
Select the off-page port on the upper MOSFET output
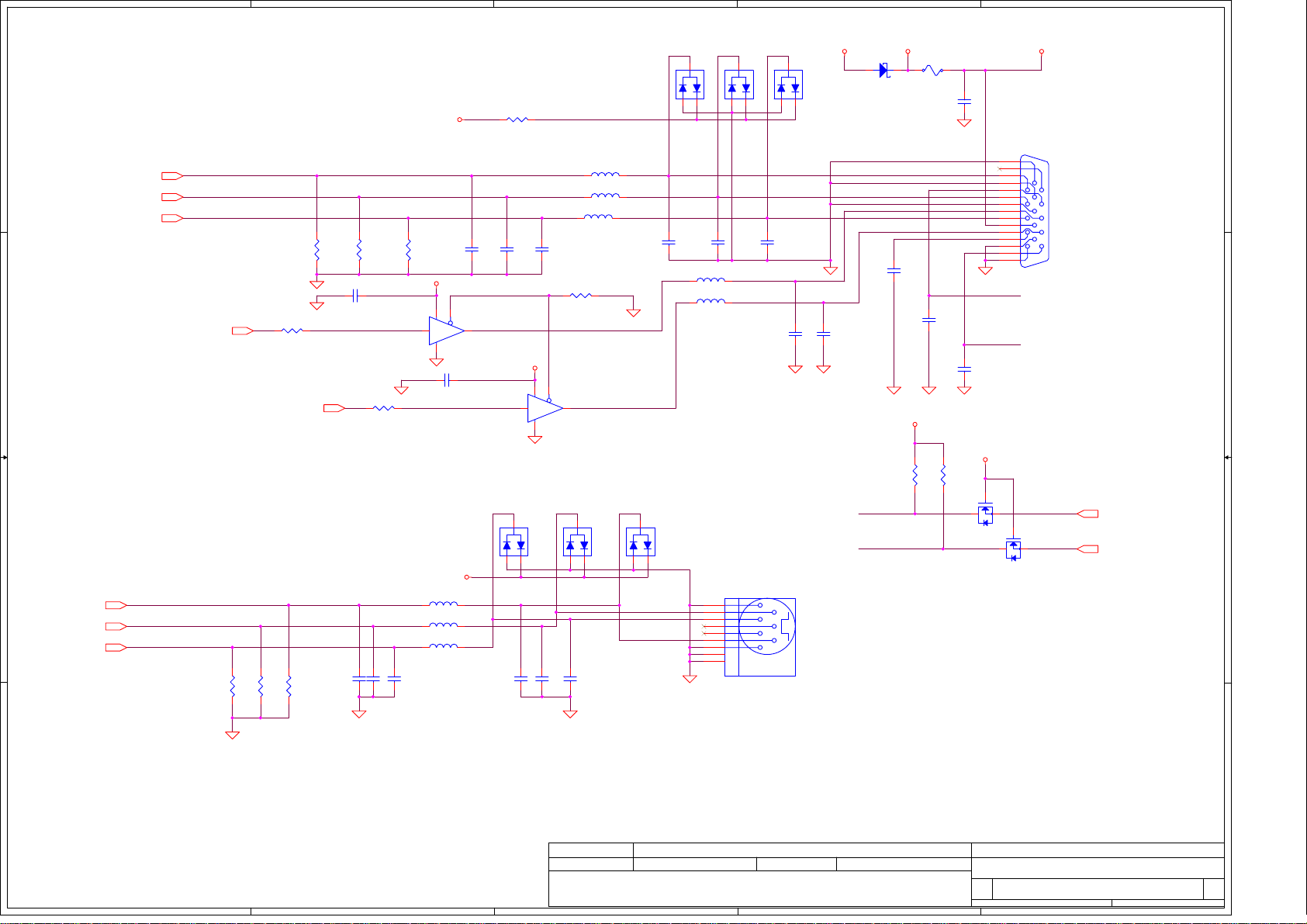click(1087, 514)
